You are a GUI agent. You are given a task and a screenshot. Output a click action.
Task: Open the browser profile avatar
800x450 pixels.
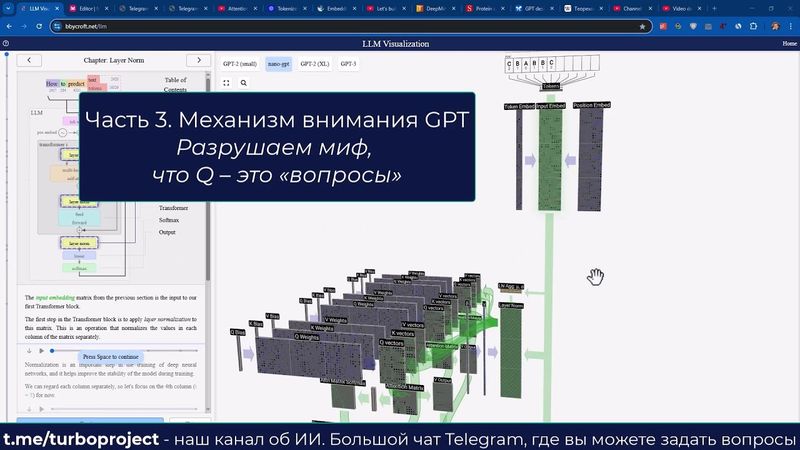pyautogui.click(x=776, y=26)
